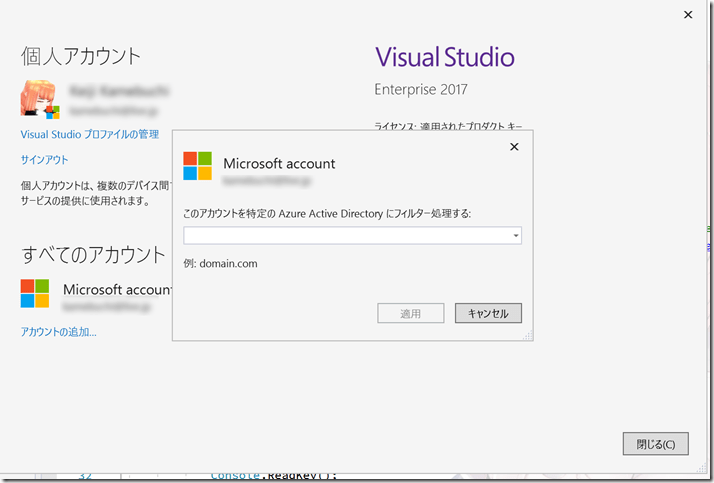Image resolution: width=714 pixels, height=483 pixels.
Task: Click the 個人アカウント heading
Action: tap(81, 56)
